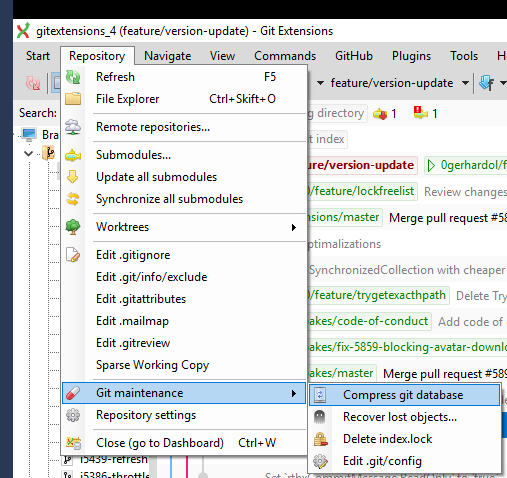Select i5439-refresh branch in tree

pyautogui.click(x=113, y=460)
